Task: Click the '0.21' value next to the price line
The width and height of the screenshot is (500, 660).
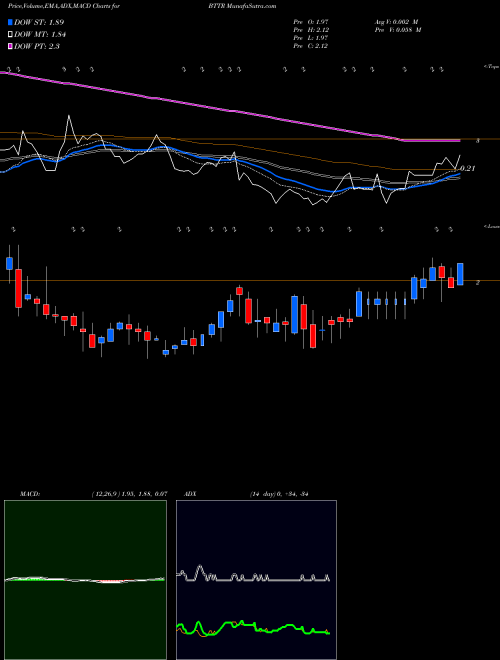Action: click(x=467, y=168)
